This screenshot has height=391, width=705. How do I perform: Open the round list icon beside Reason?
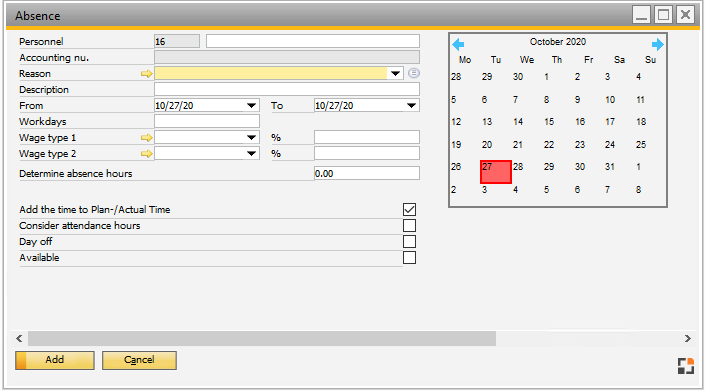click(414, 73)
